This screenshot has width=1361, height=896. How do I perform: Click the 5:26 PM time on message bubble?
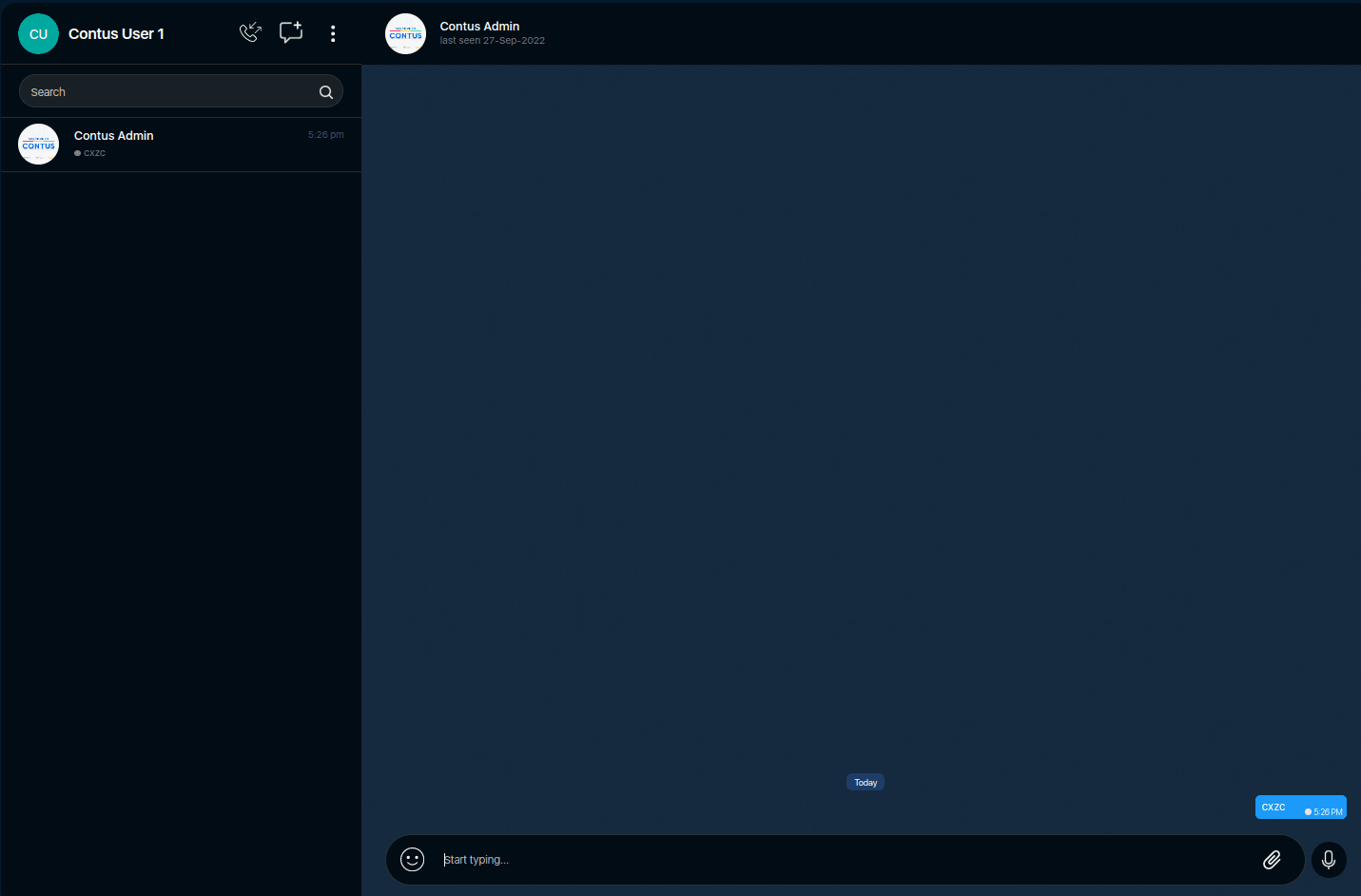(1328, 812)
